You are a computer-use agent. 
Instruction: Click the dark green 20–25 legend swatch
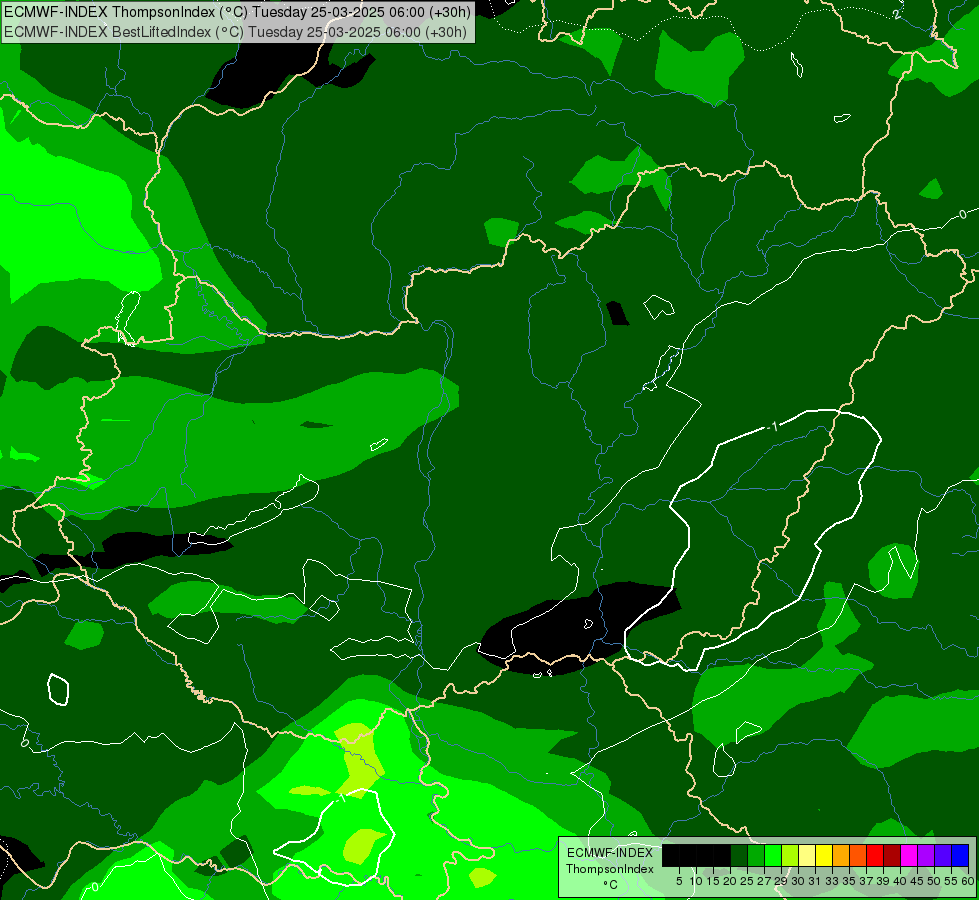739,856
